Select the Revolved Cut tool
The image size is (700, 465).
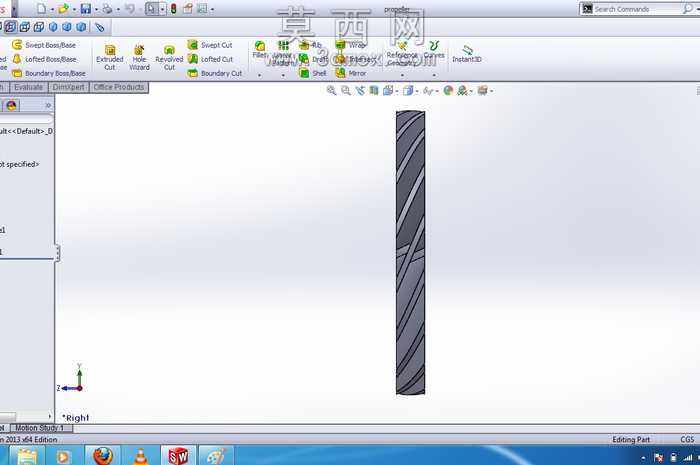tap(169, 57)
